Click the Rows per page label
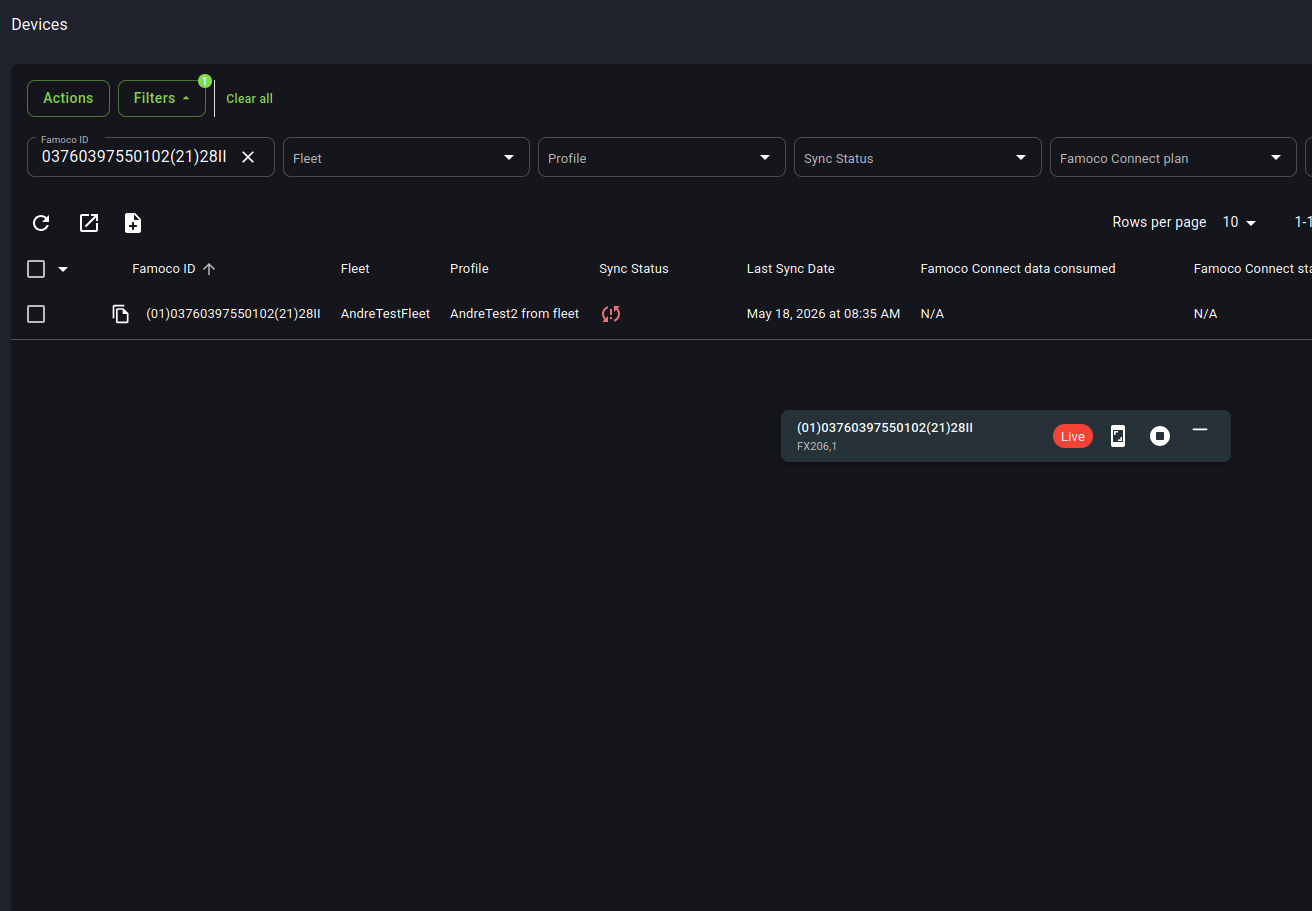 [1159, 222]
